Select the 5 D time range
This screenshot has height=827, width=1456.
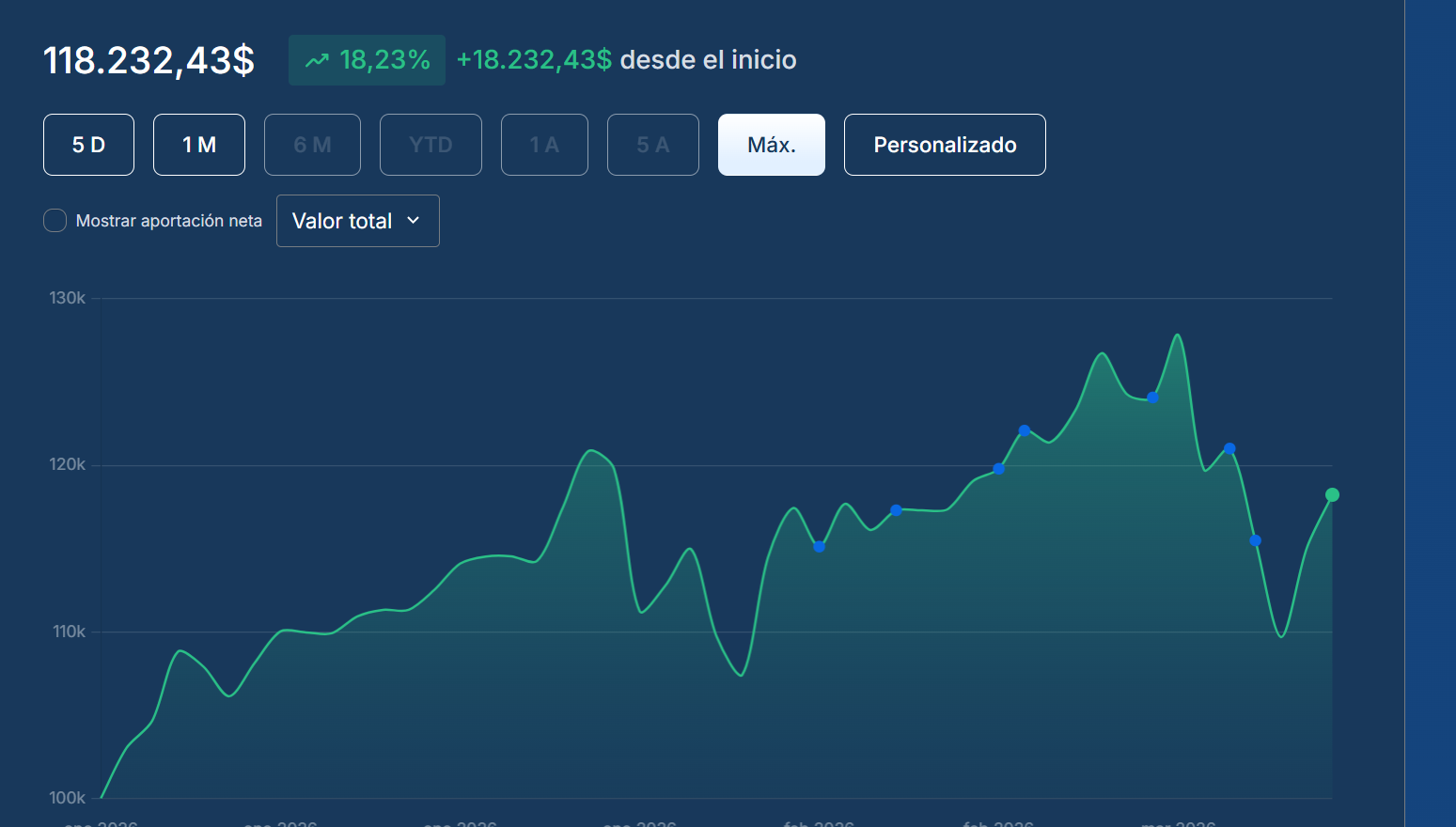tap(88, 145)
